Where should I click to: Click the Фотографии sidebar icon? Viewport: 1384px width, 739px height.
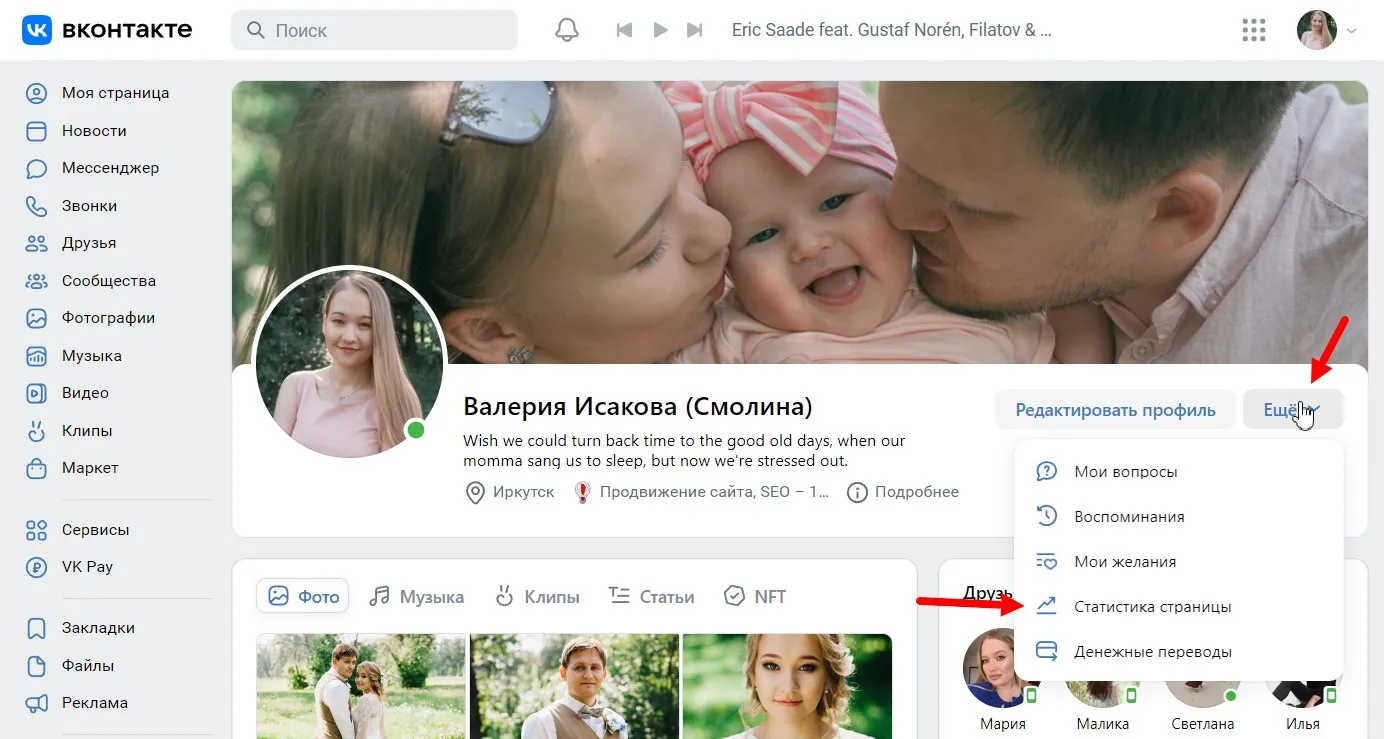coord(37,318)
